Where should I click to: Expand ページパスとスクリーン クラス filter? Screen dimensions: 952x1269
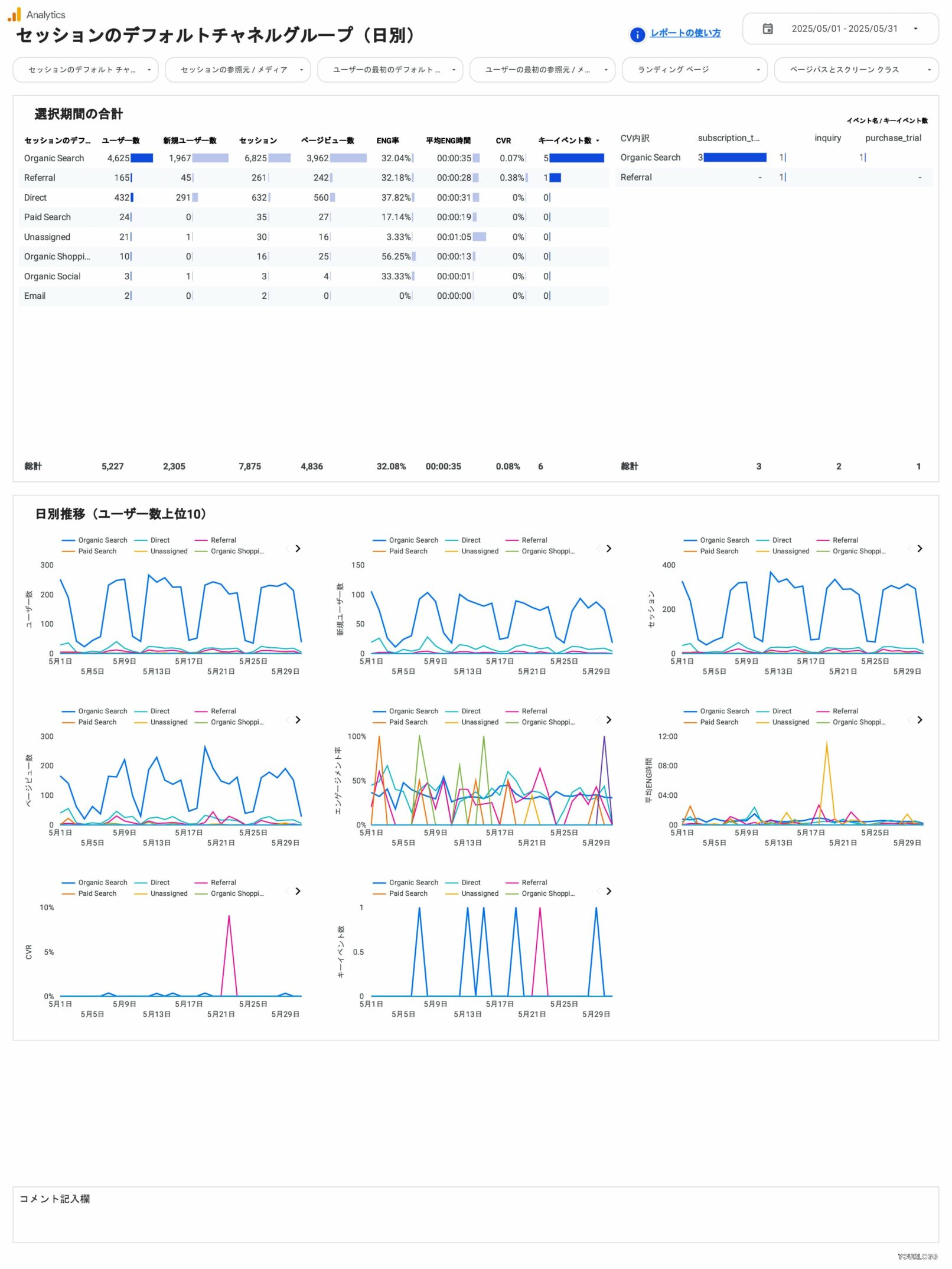(856, 70)
